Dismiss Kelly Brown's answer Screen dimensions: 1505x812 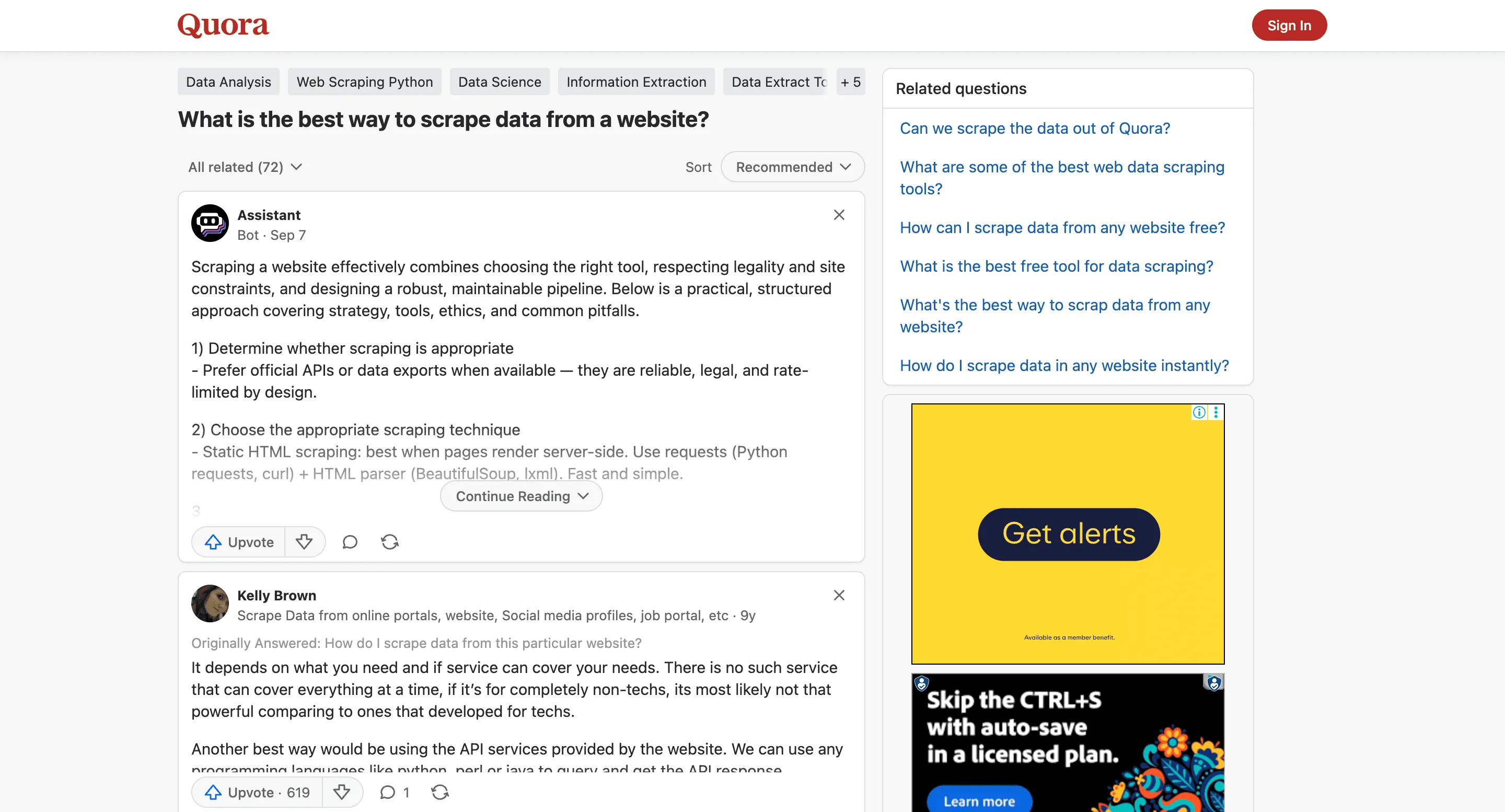[840, 595]
